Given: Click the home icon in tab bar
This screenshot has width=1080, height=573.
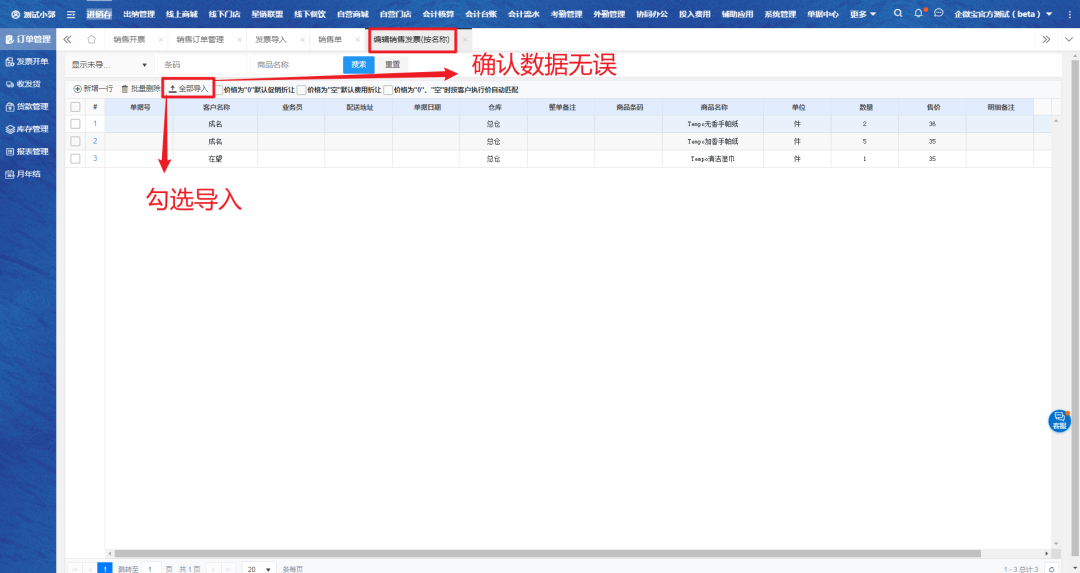Looking at the screenshot, I should click(x=92, y=39).
